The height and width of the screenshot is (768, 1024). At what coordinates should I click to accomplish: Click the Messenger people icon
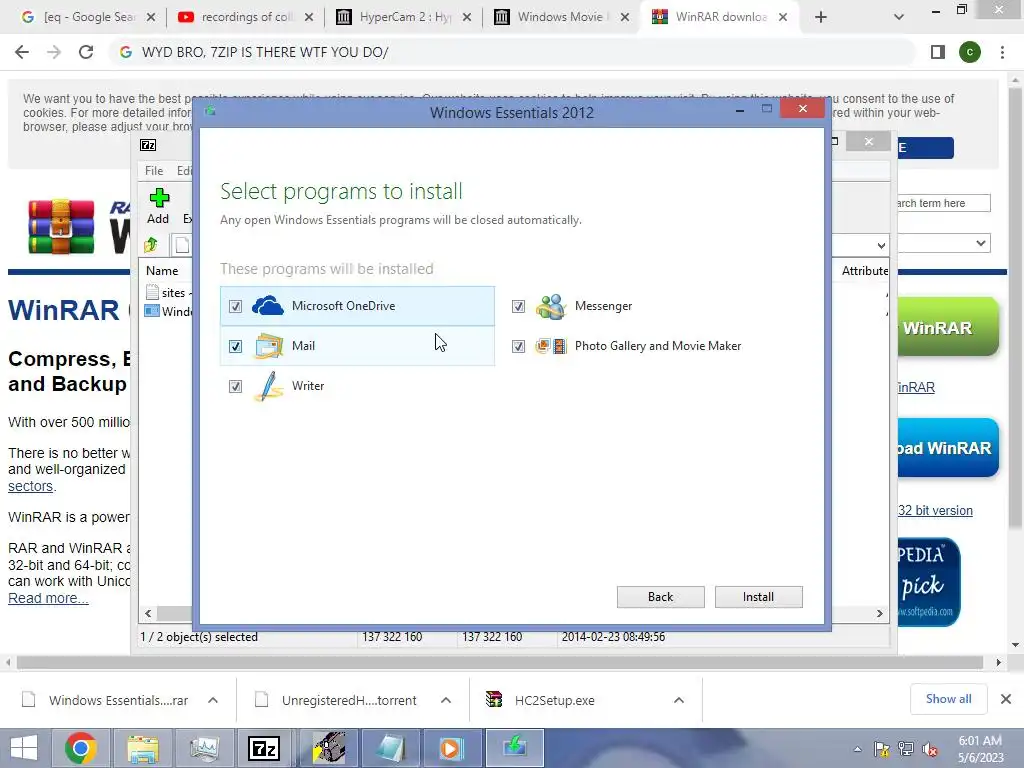pyautogui.click(x=551, y=306)
